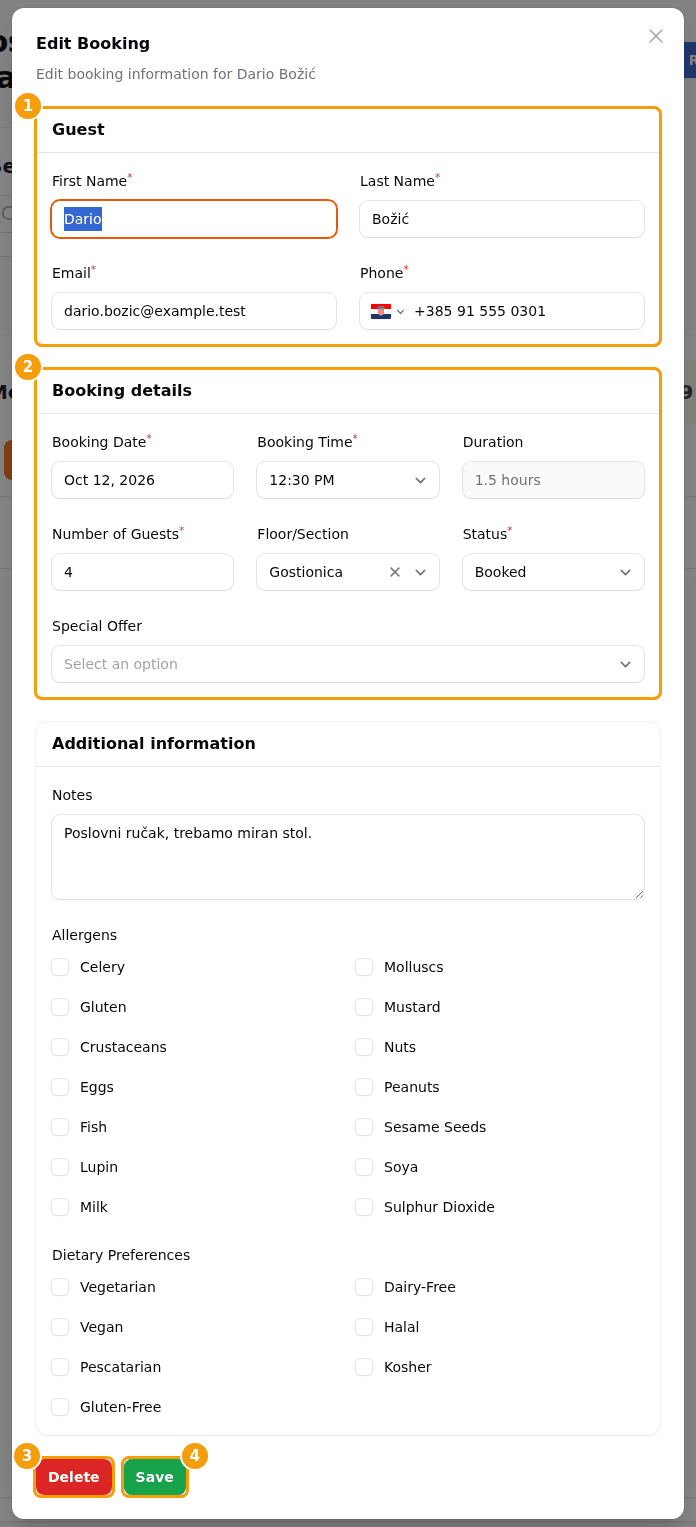Viewport: 696px width, 1527px height.
Task: Check the Celery allergen checkbox
Action: coord(60,967)
